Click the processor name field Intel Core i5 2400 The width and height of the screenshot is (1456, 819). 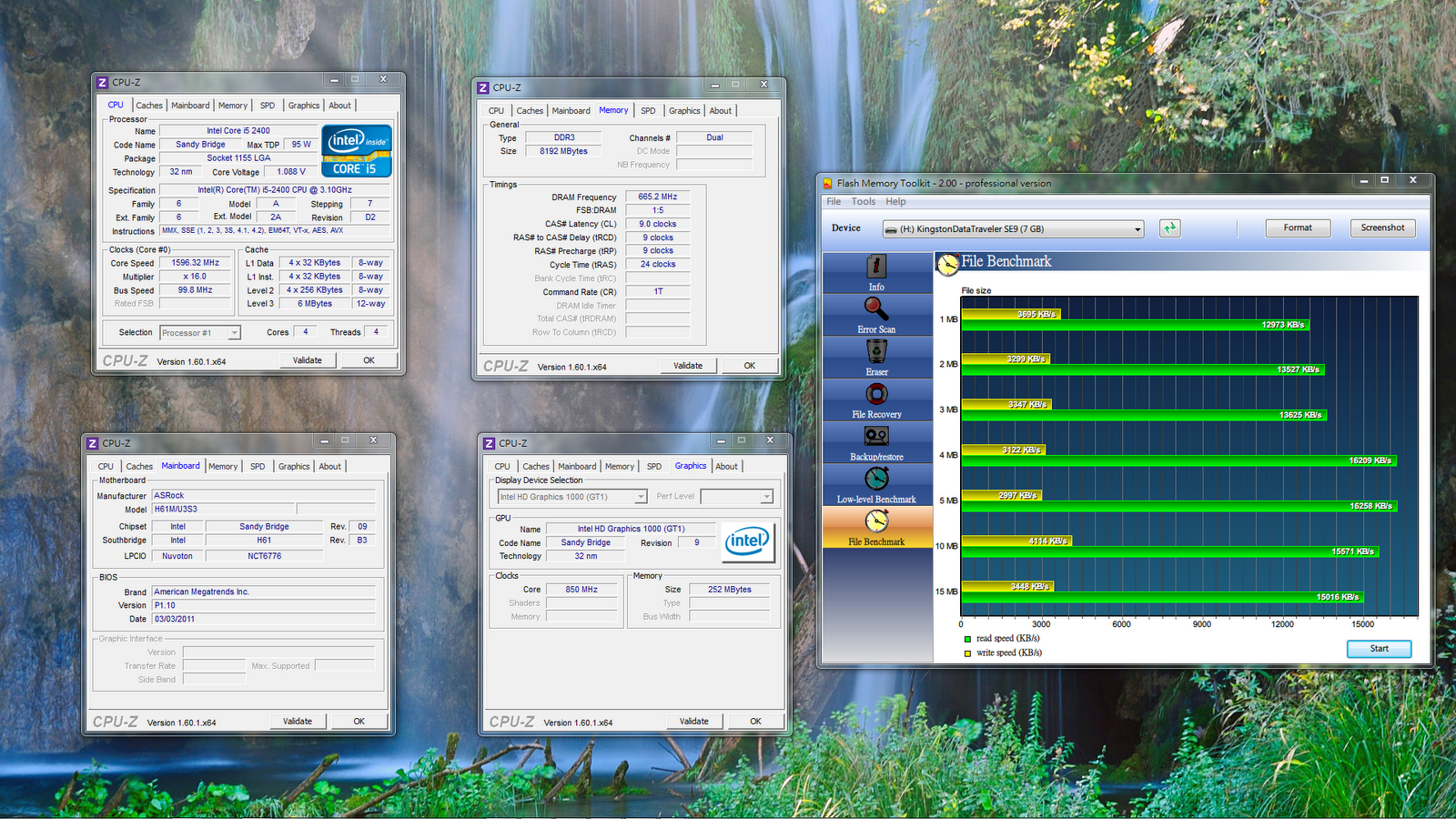tap(238, 131)
